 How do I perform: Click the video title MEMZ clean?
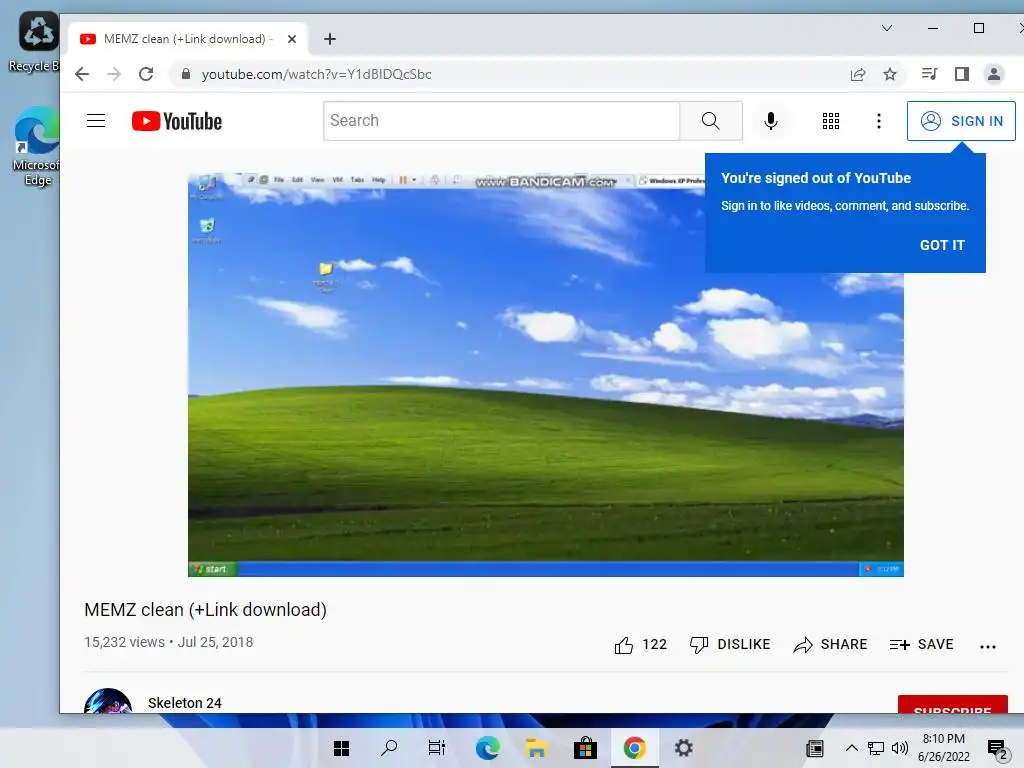(205, 610)
